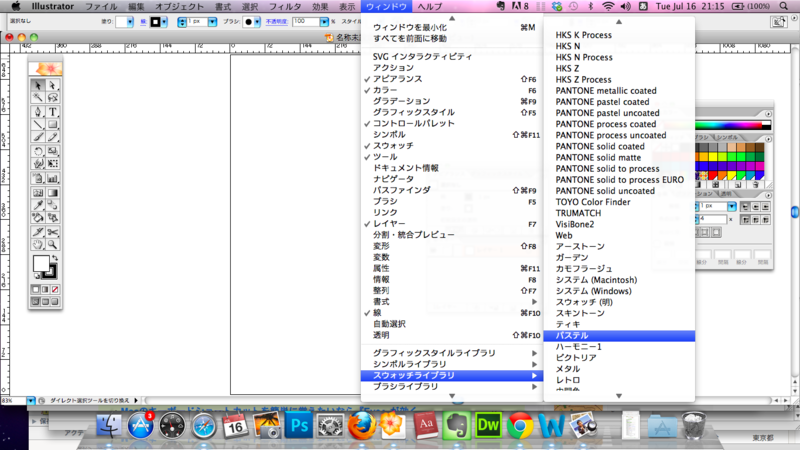The height and width of the screenshot is (450, 800).
Task: Click delete swatch trash icon in Swatches panel
Action: coord(756,184)
